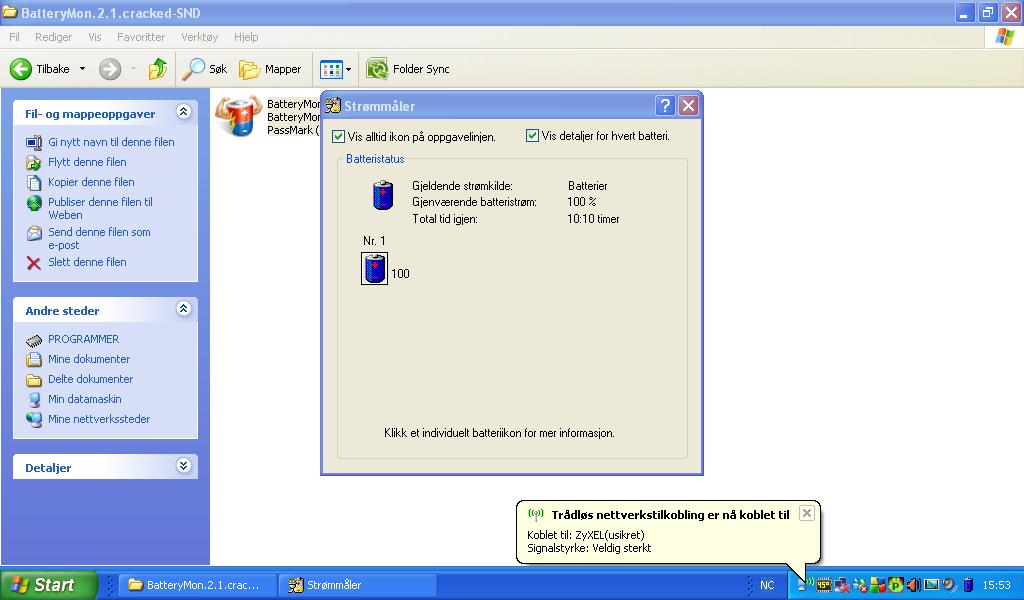Image resolution: width=1024 pixels, height=600 pixels.
Task: Click the battery tray icon
Action: [x=968, y=585]
